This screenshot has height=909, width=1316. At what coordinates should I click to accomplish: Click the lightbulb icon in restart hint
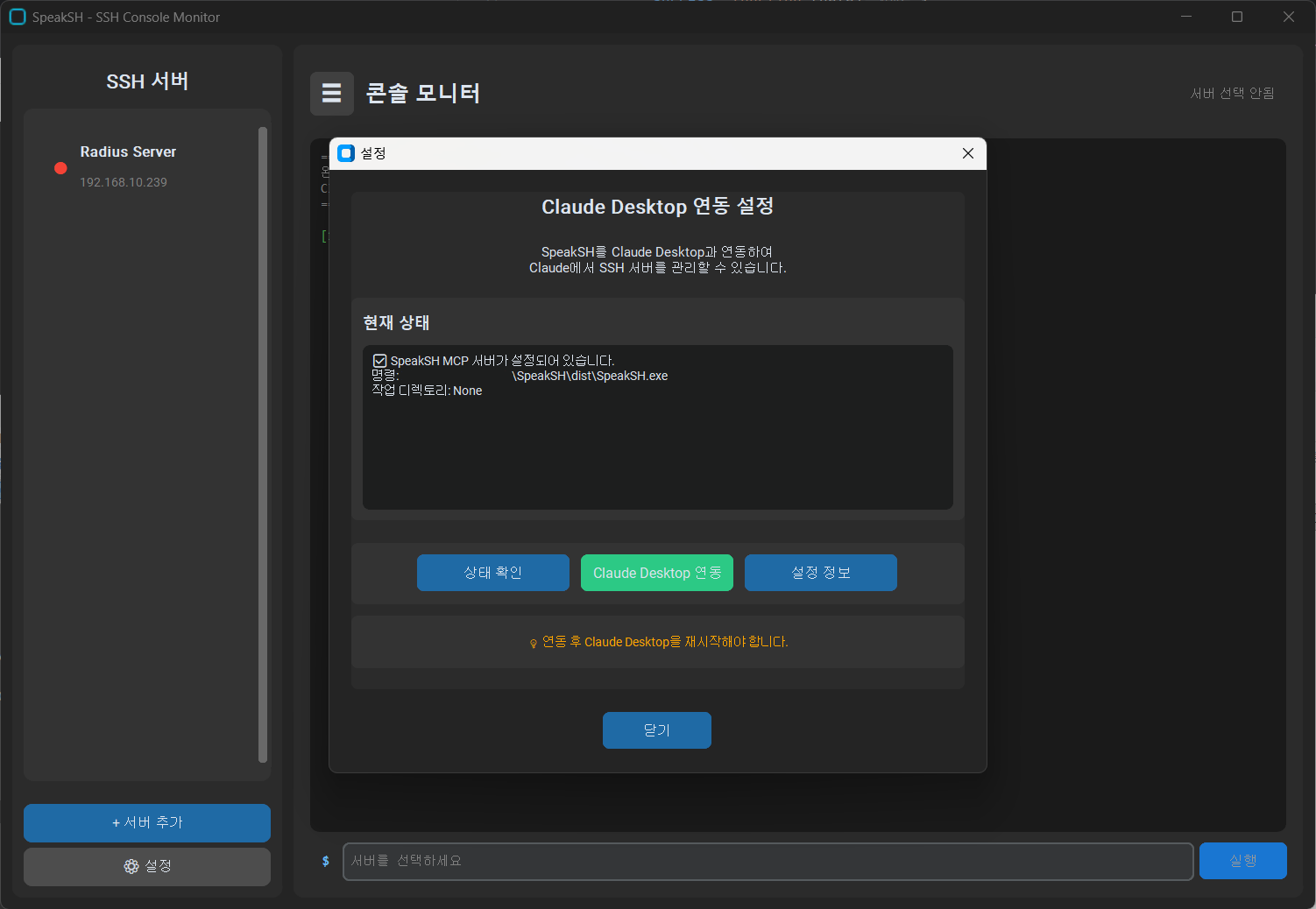[534, 644]
